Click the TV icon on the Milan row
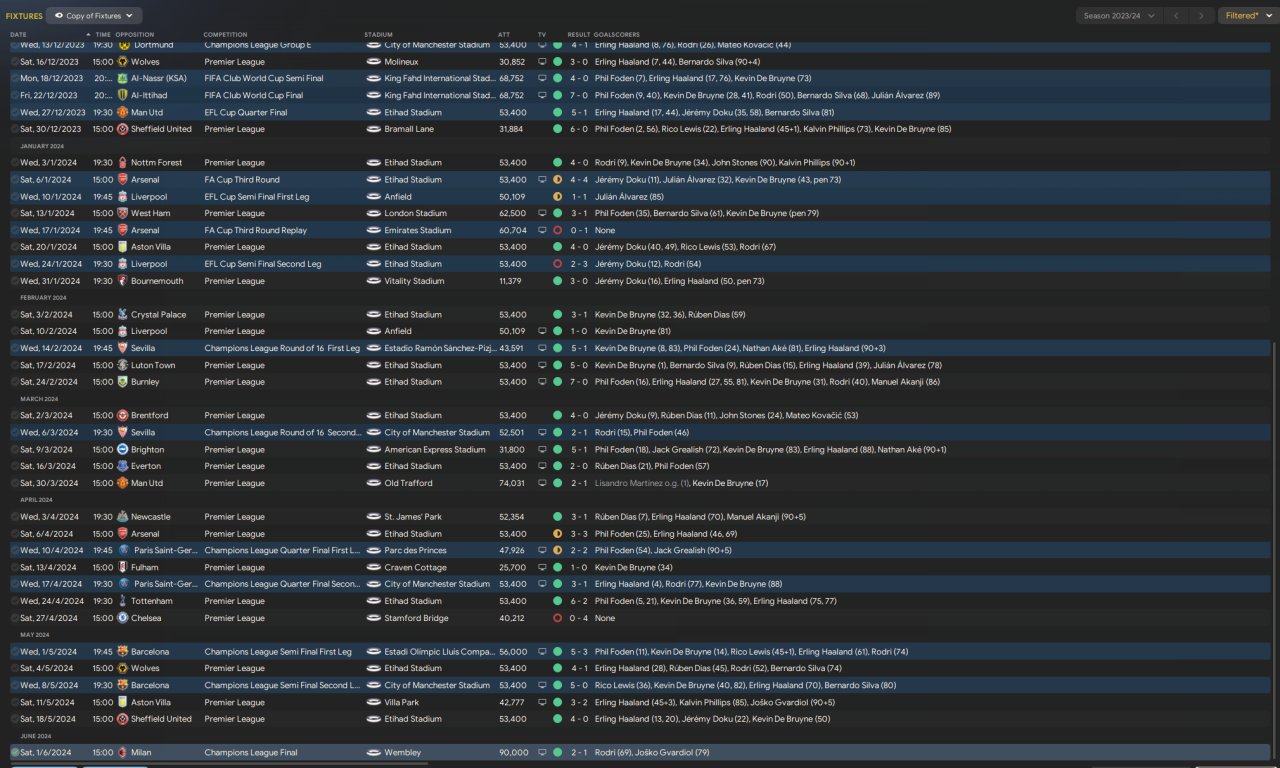Screen dimensions: 1280x768 pos(542,752)
